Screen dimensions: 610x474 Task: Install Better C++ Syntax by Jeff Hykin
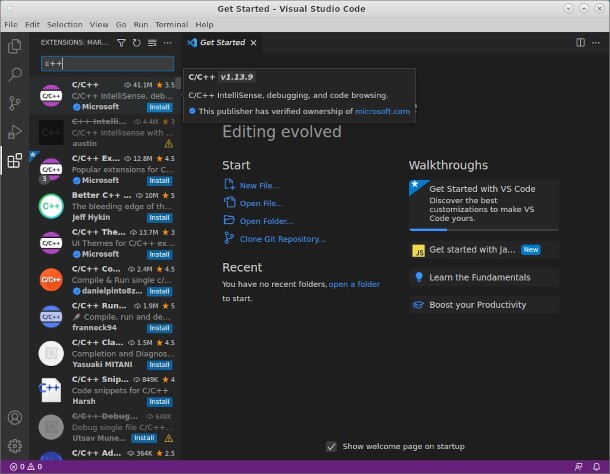click(x=160, y=218)
